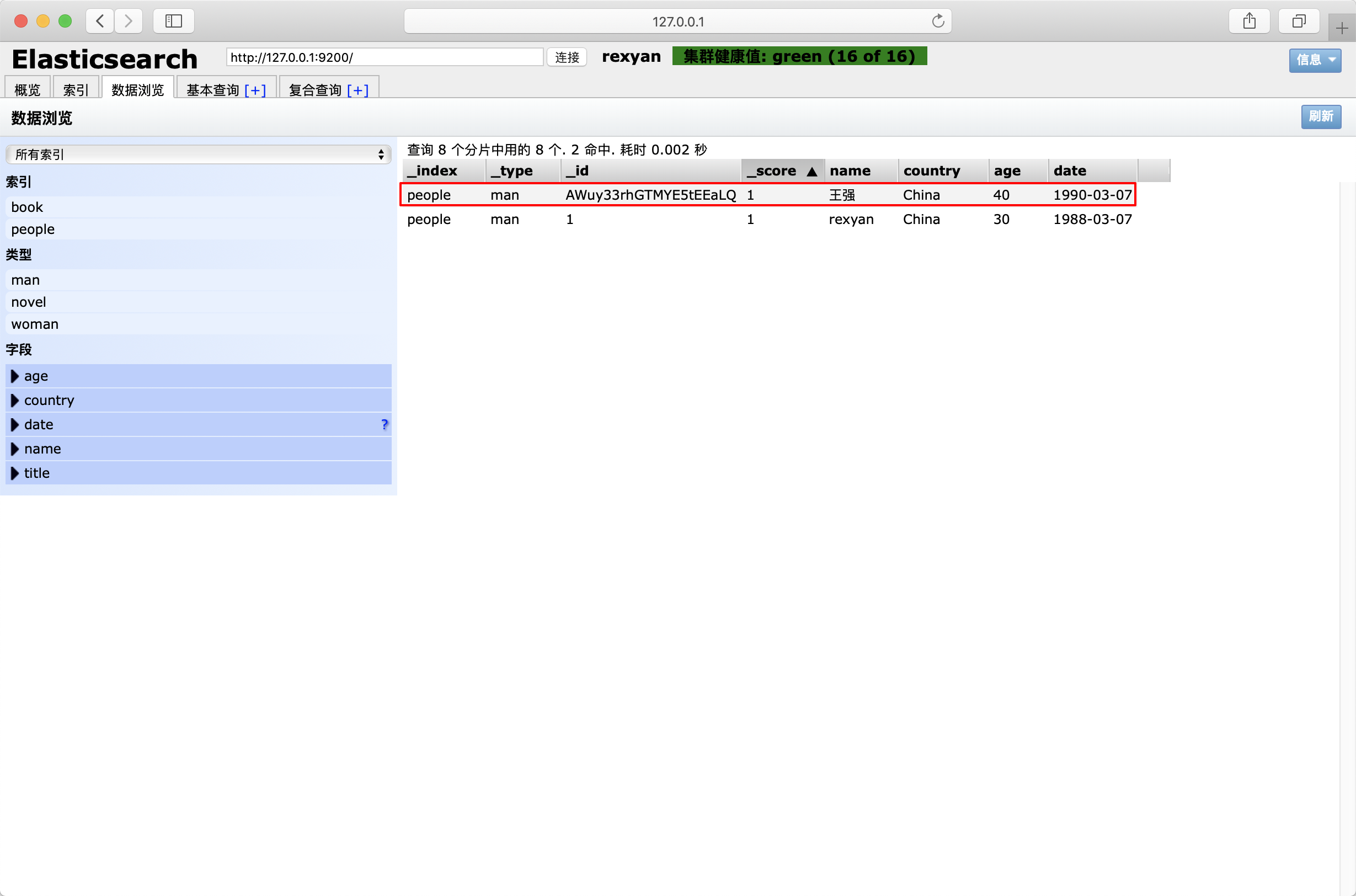This screenshot has width=1356, height=896.
Task: Click the Elasticsearch URL input field
Action: 384,57
